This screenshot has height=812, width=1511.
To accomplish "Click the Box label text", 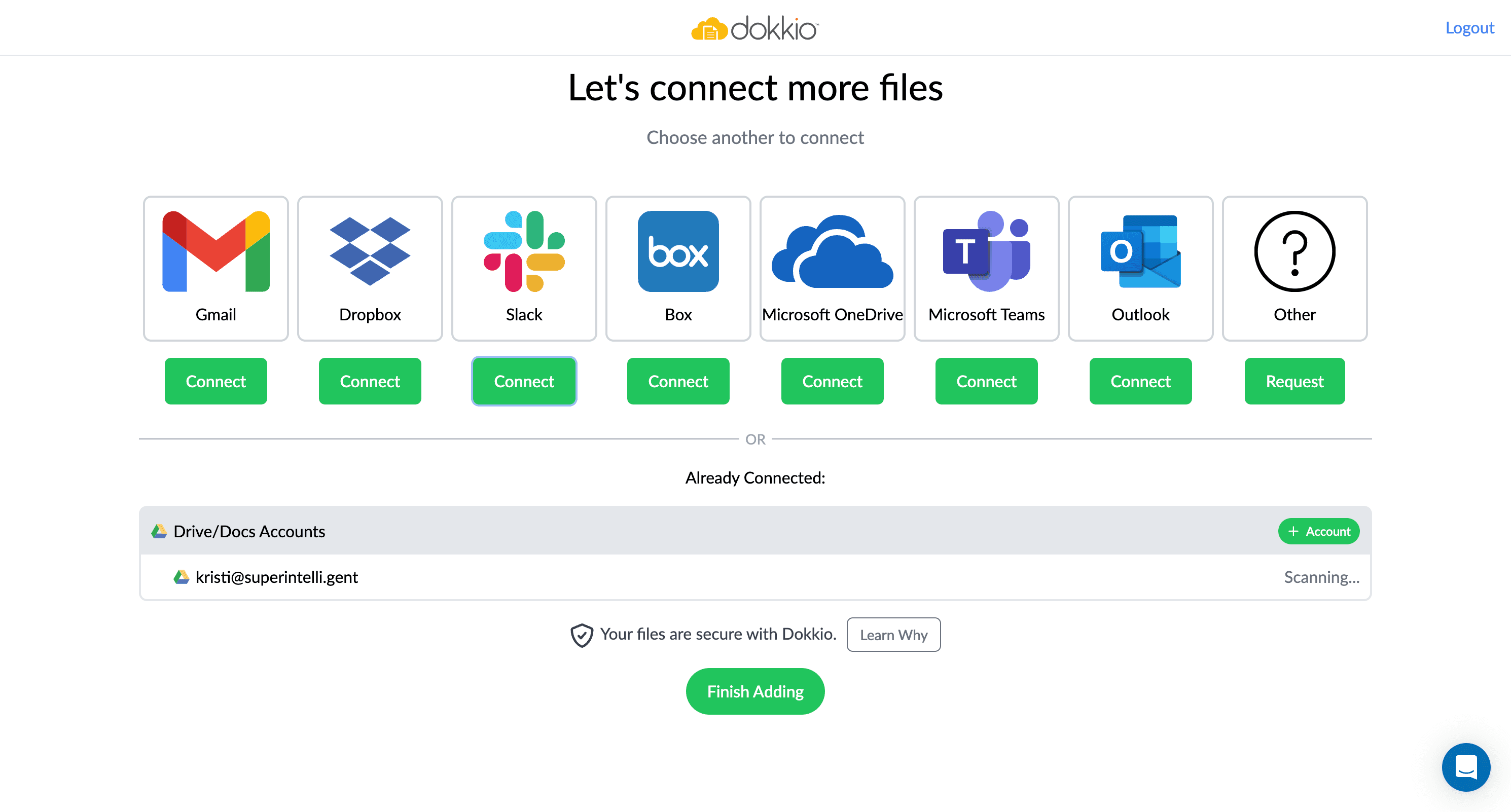I will 678,315.
